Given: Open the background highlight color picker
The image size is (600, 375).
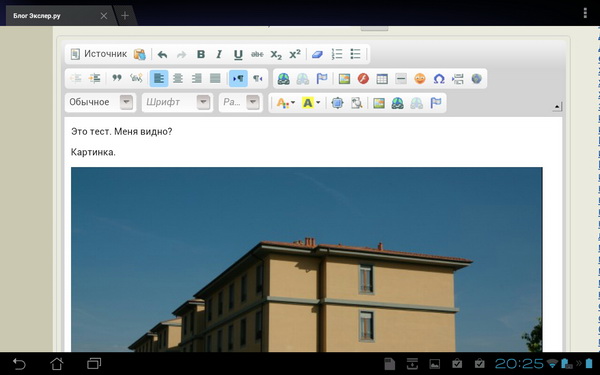Looking at the screenshot, I should click(x=311, y=103).
